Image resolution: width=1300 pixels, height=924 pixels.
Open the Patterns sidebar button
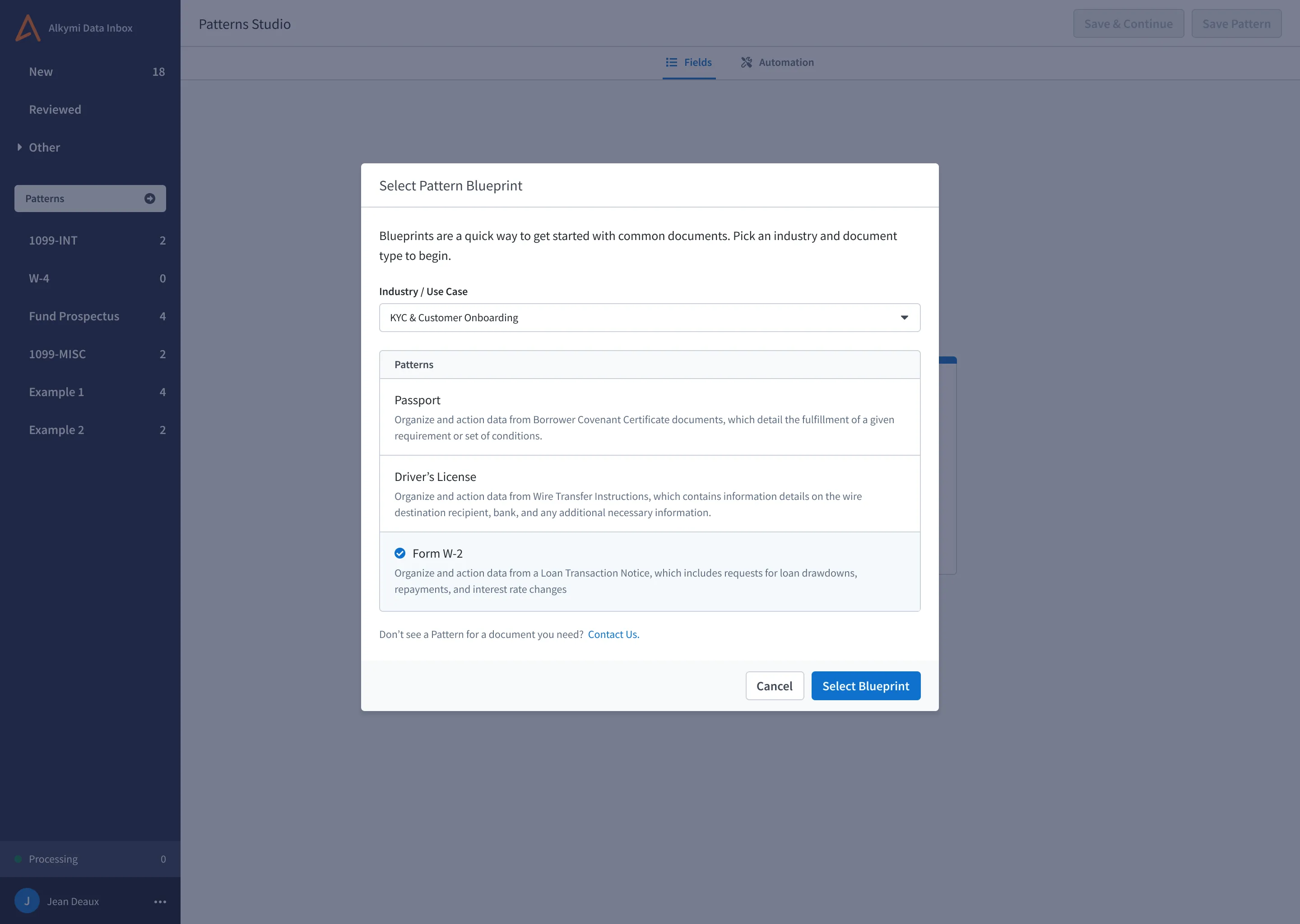pyautogui.click(x=90, y=199)
